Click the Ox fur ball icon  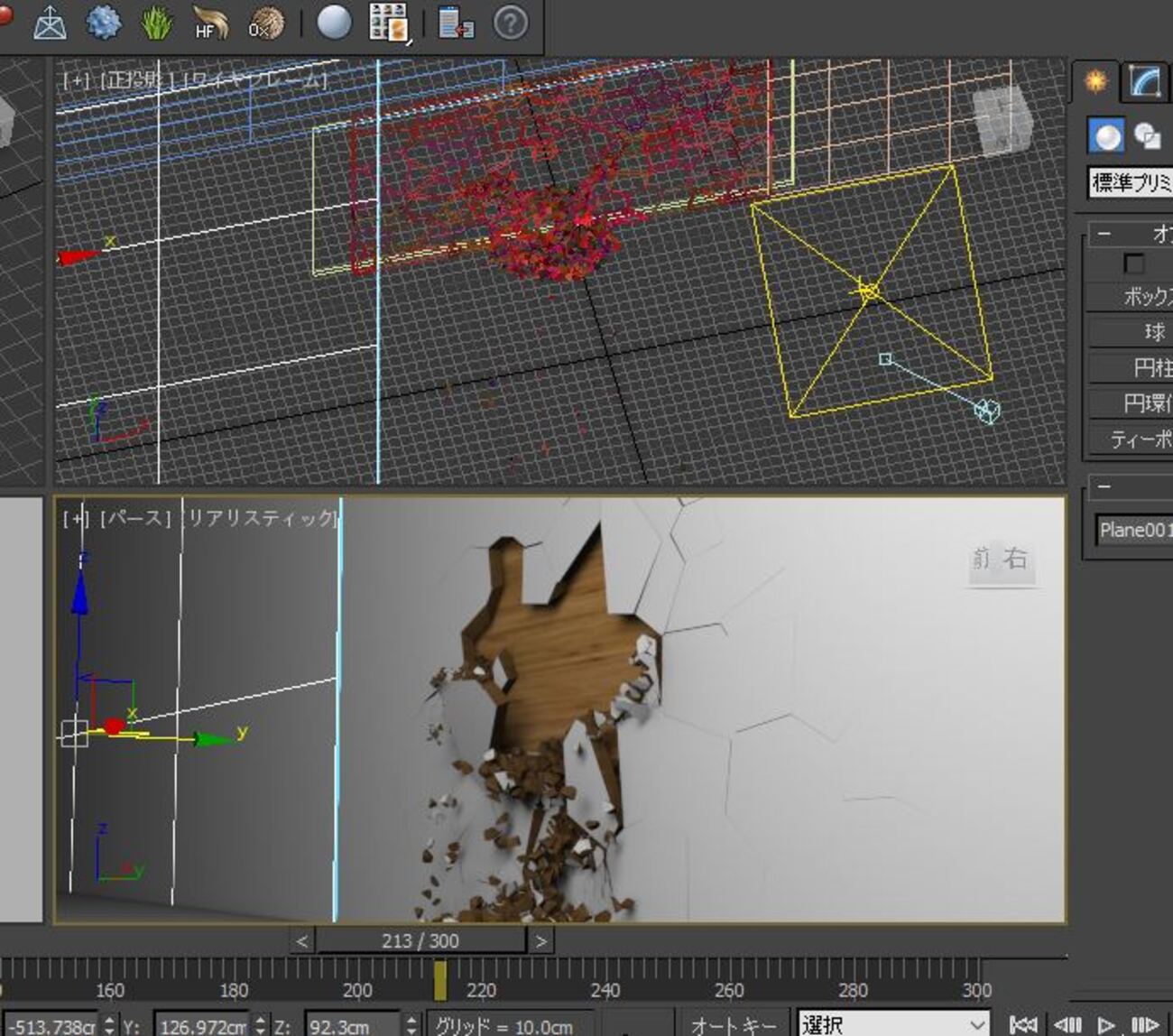(265, 23)
